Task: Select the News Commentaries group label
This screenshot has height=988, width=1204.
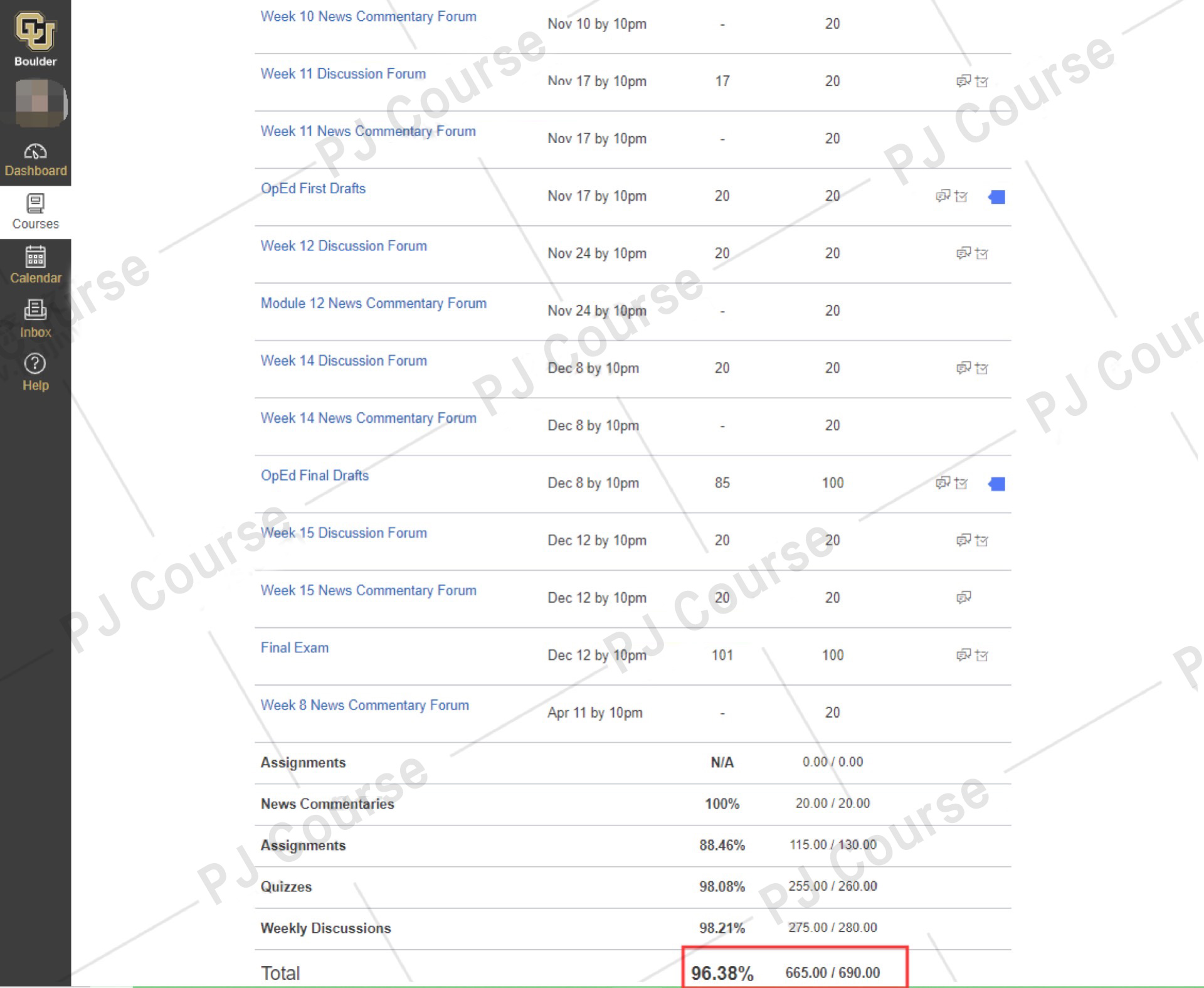Action: [x=327, y=804]
